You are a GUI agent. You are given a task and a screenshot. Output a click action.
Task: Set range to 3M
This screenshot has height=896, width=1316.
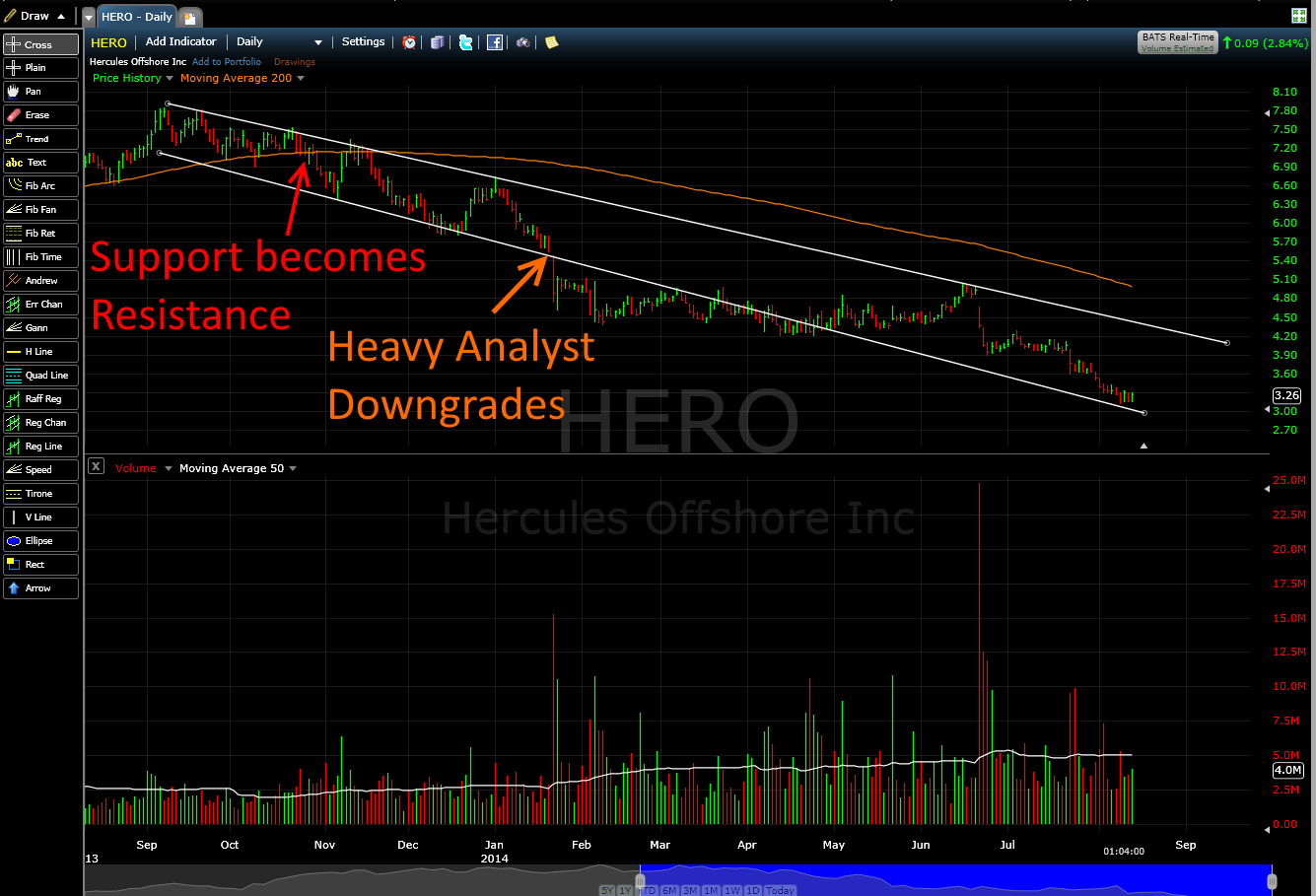click(690, 890)
